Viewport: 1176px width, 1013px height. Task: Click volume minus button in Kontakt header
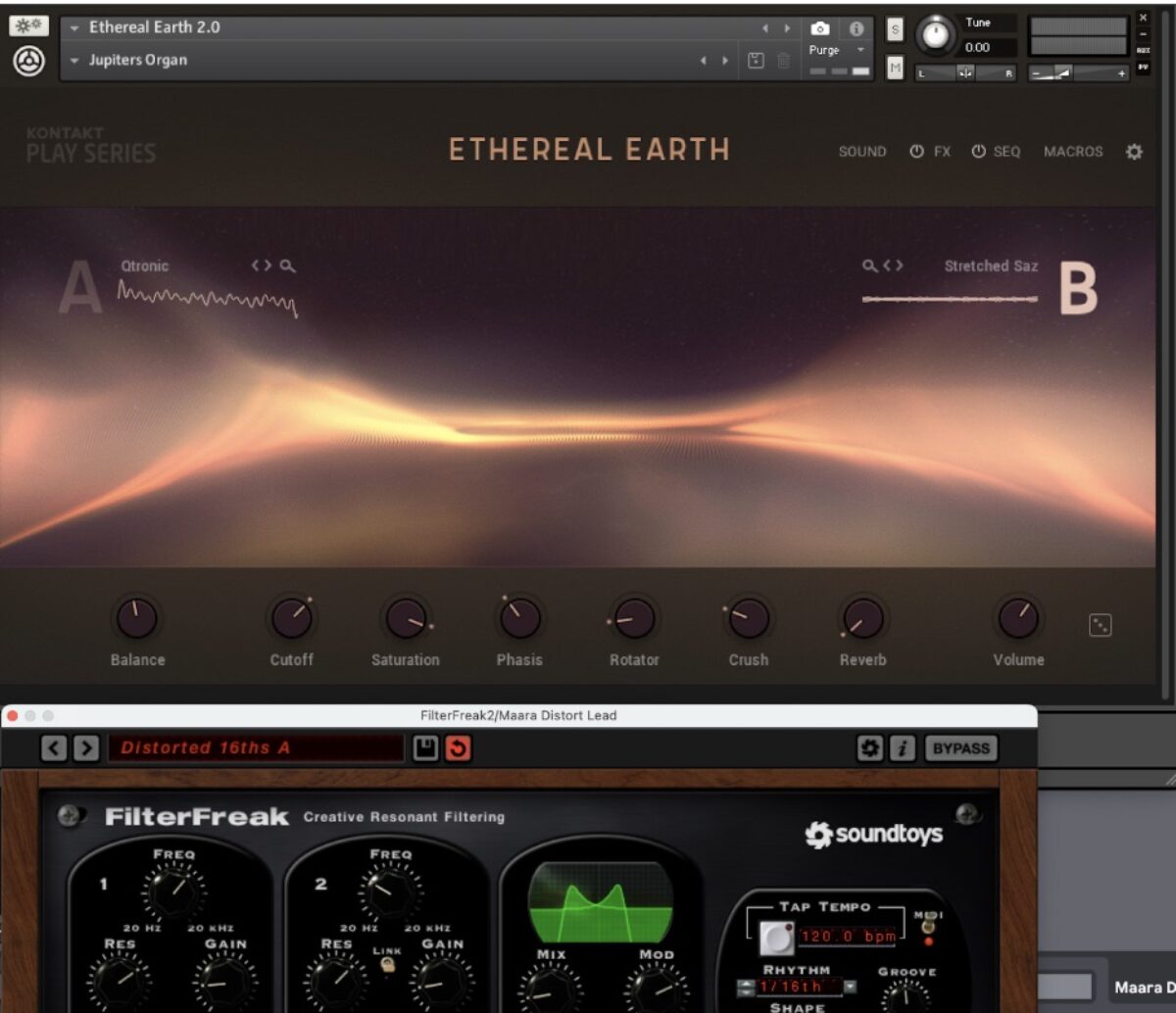tap(1036, 73)
